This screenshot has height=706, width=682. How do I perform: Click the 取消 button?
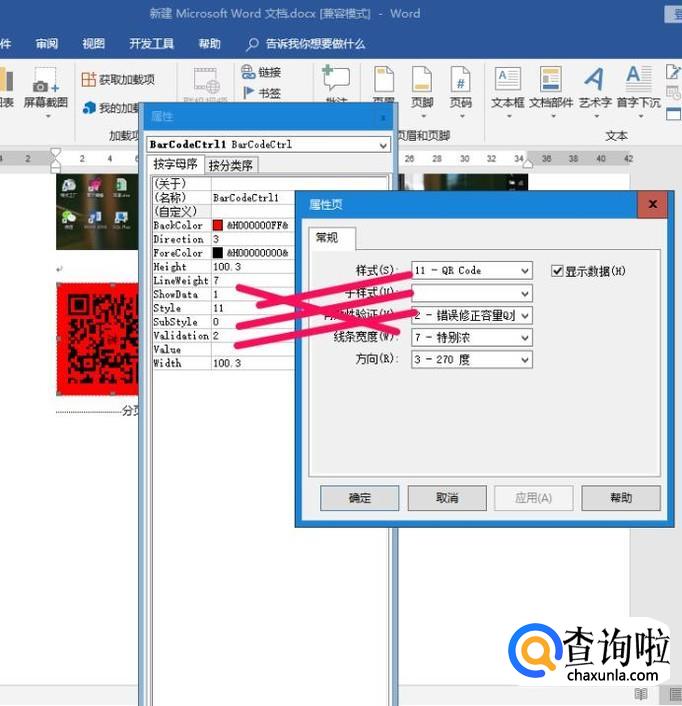tap(447, 498)
